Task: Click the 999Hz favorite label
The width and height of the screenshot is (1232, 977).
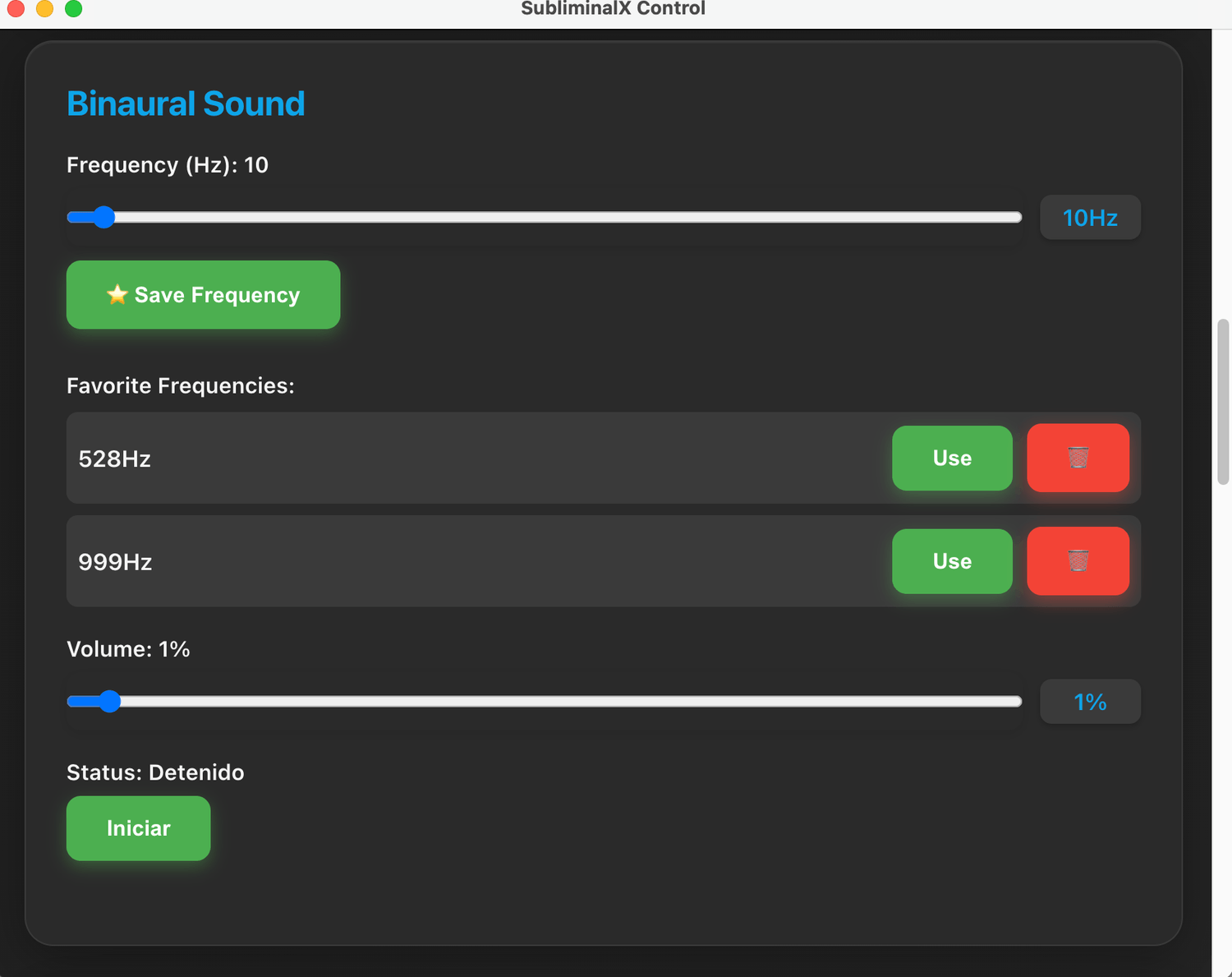Action: [x=115, y=562]
